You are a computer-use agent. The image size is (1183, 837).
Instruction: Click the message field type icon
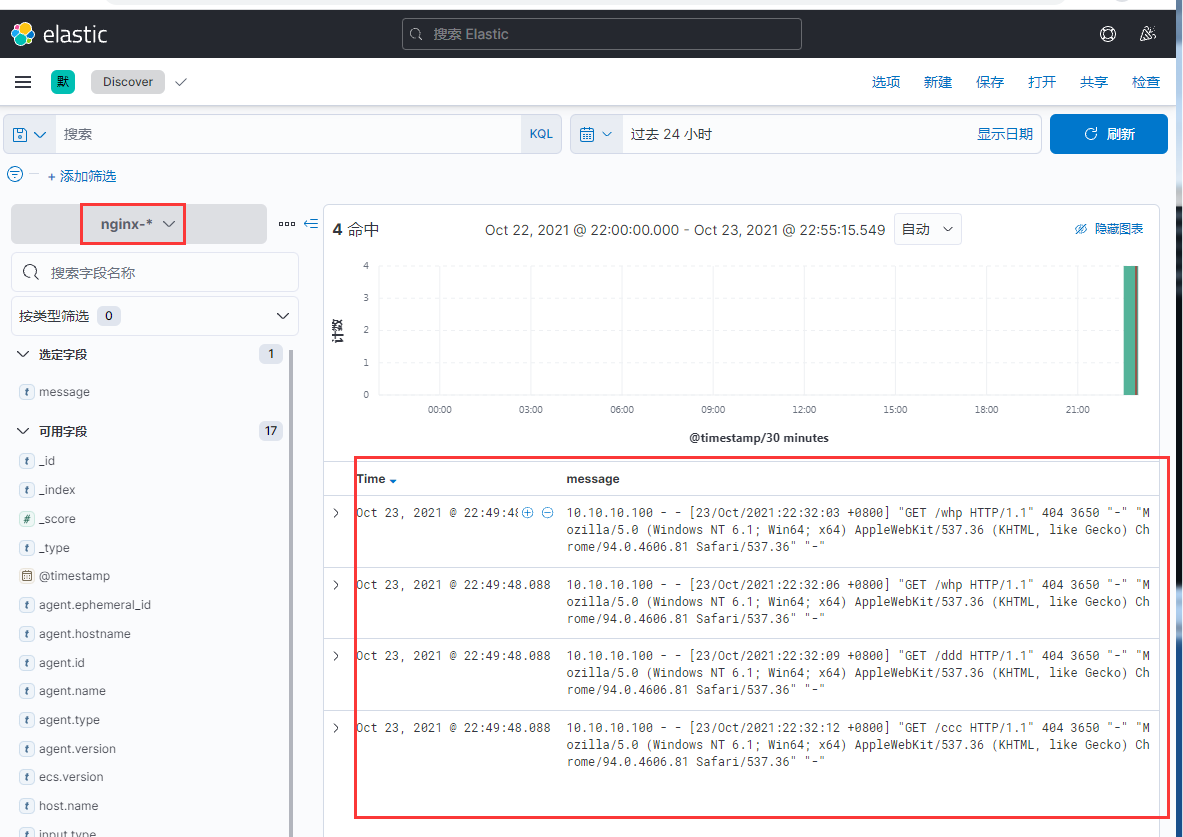pos(26,392)
